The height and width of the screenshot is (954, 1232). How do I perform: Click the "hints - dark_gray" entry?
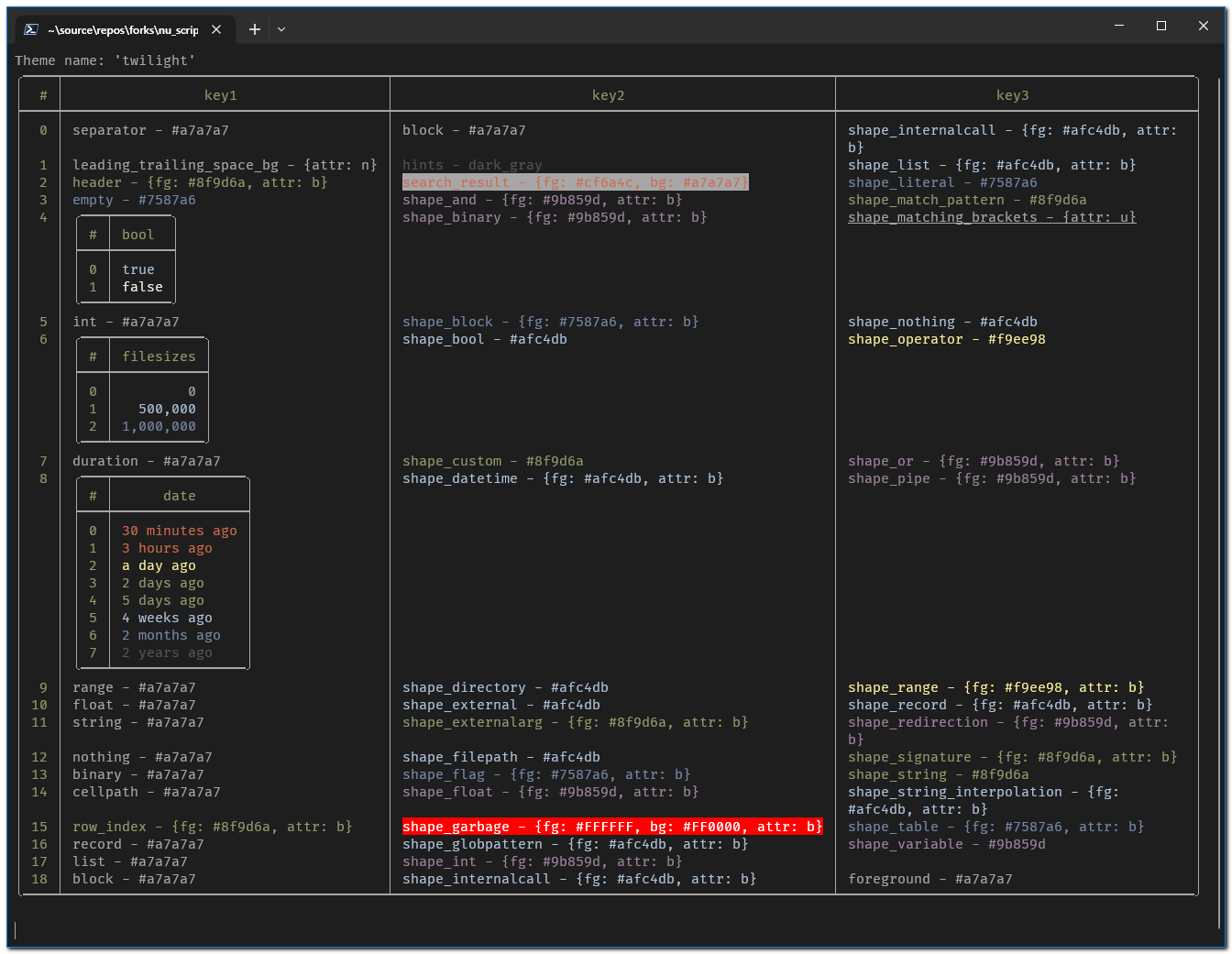tap(472, 165)
